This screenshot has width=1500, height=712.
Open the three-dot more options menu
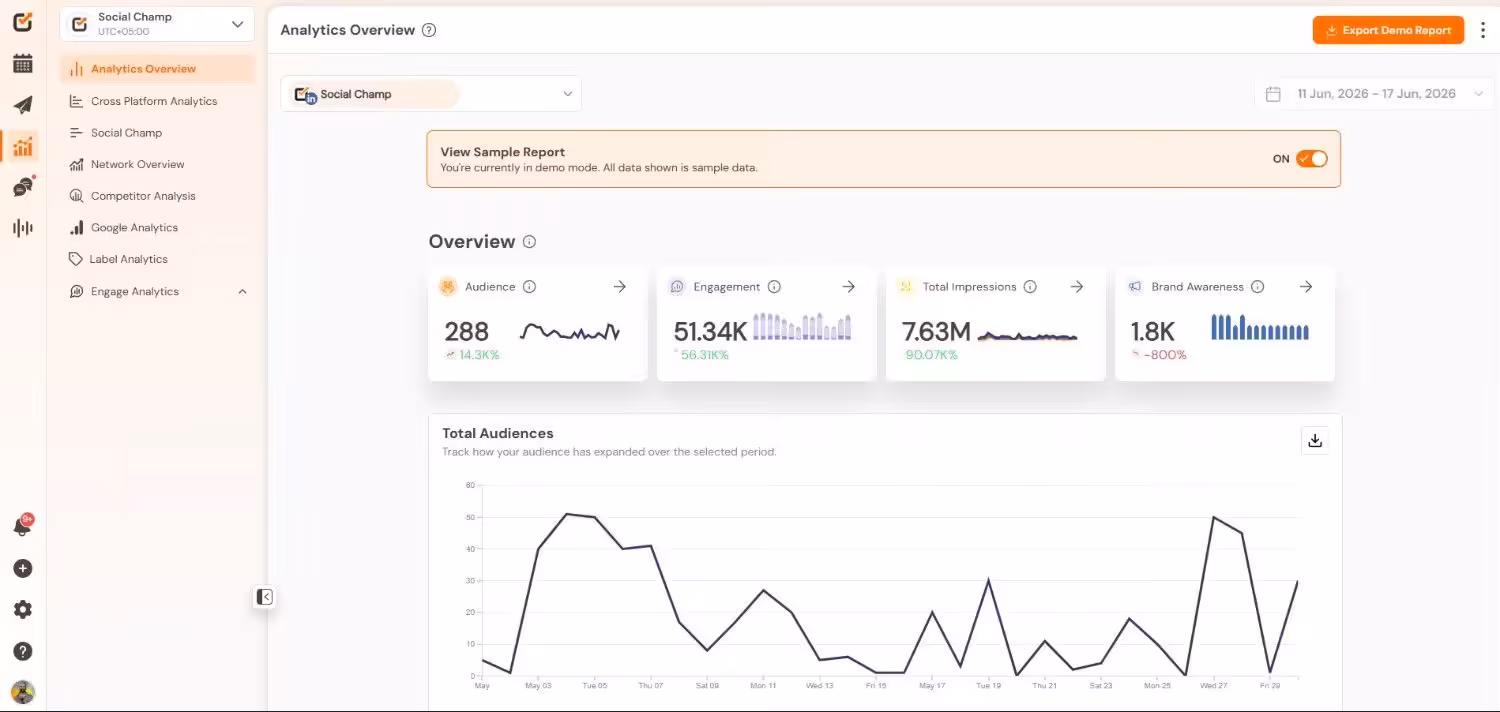point(1483,30)
